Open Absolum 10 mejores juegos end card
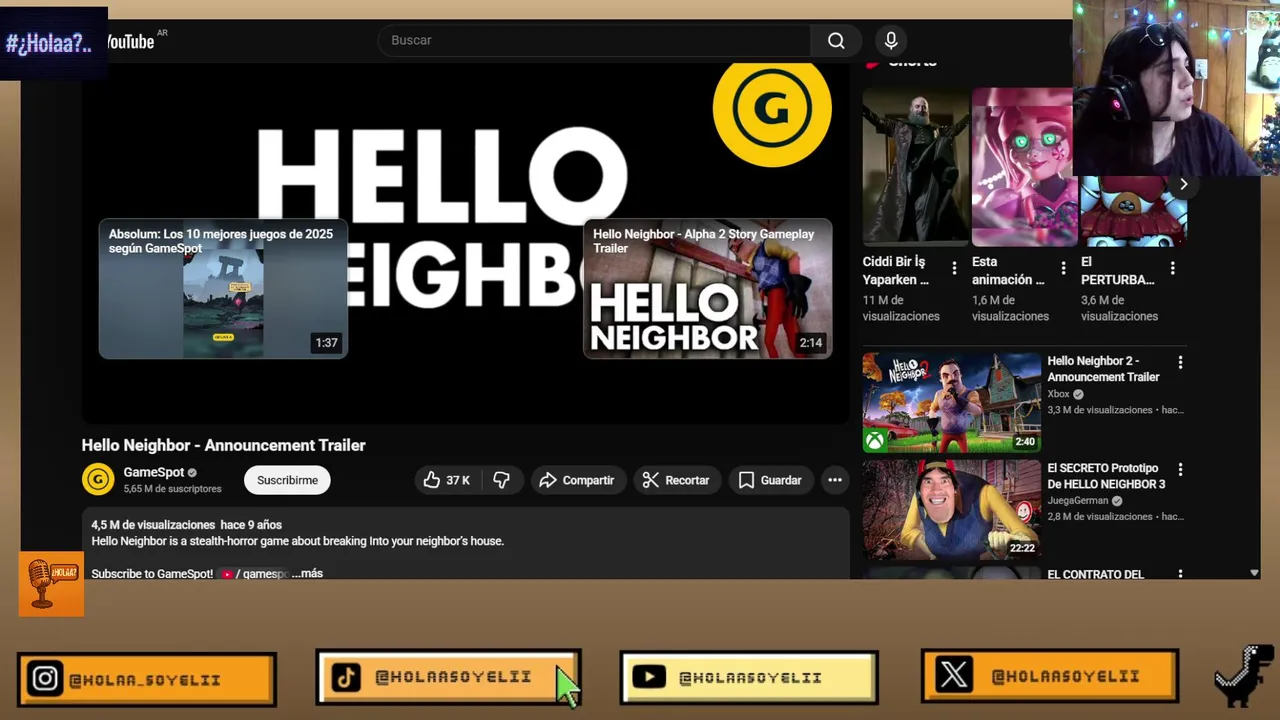The width and height of the screenshot is (1280, 720). pos(223,288)
